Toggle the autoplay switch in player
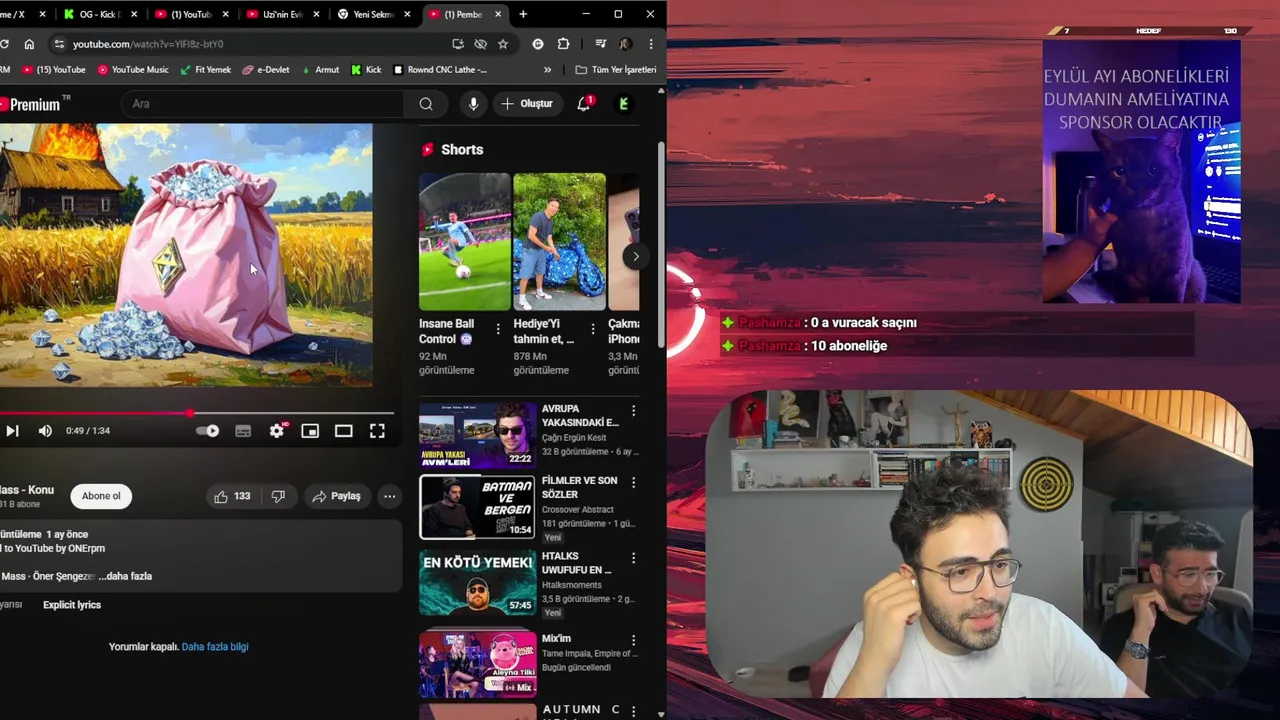Screen dimensions: 1280x720 pyautogui.click(x=207, y=431)
